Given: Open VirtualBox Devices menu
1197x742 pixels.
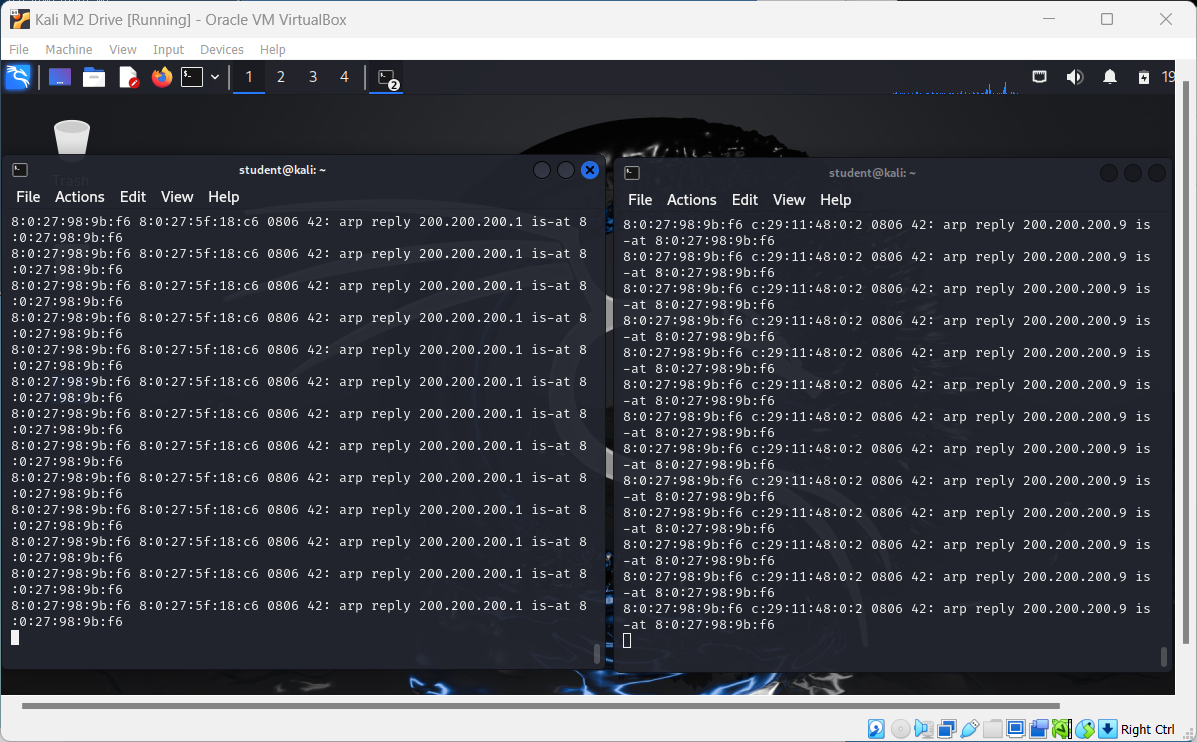Looking at the screenshot, I should coord(222,50).
